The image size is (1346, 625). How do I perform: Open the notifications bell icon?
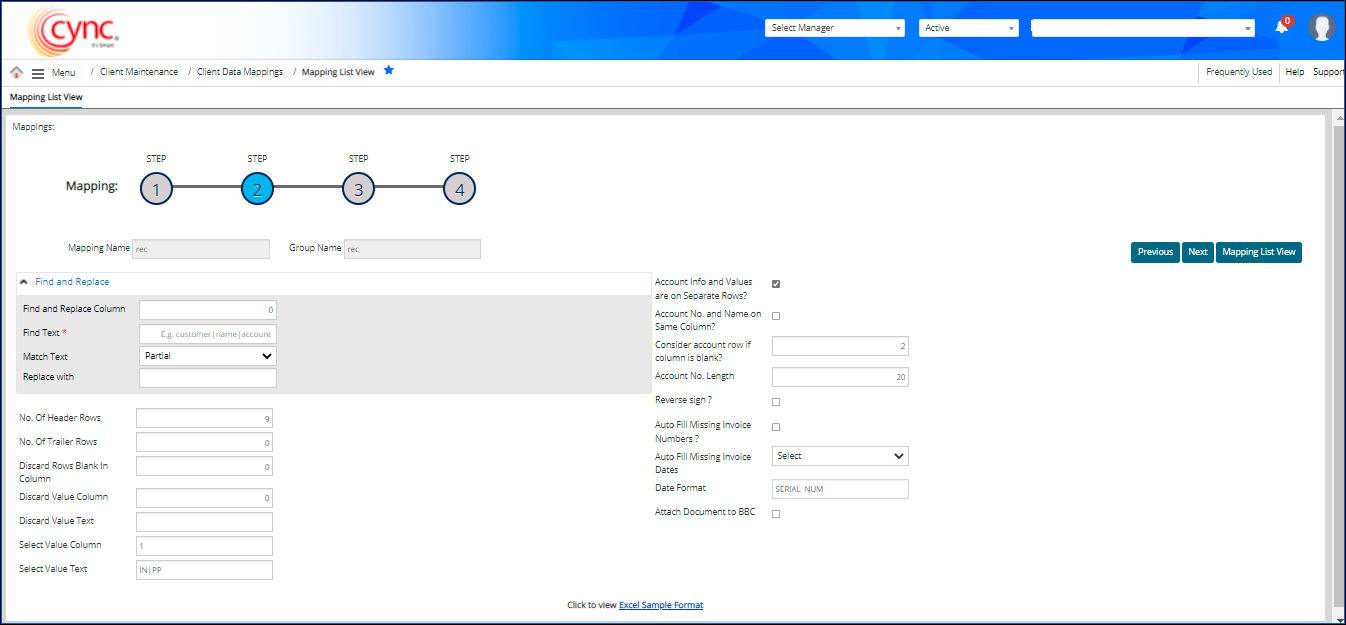tap(1281, 28)
